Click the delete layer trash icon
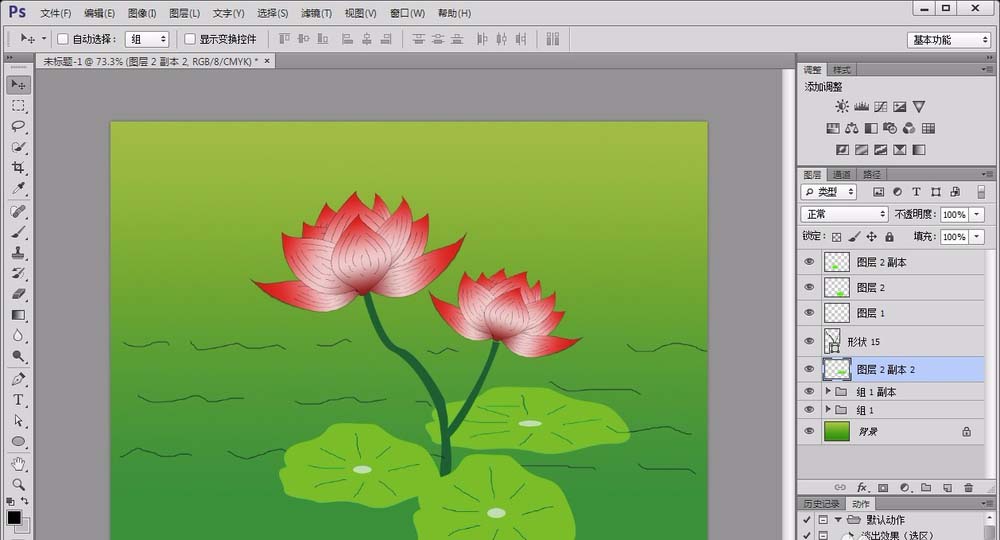 (968, 487)
